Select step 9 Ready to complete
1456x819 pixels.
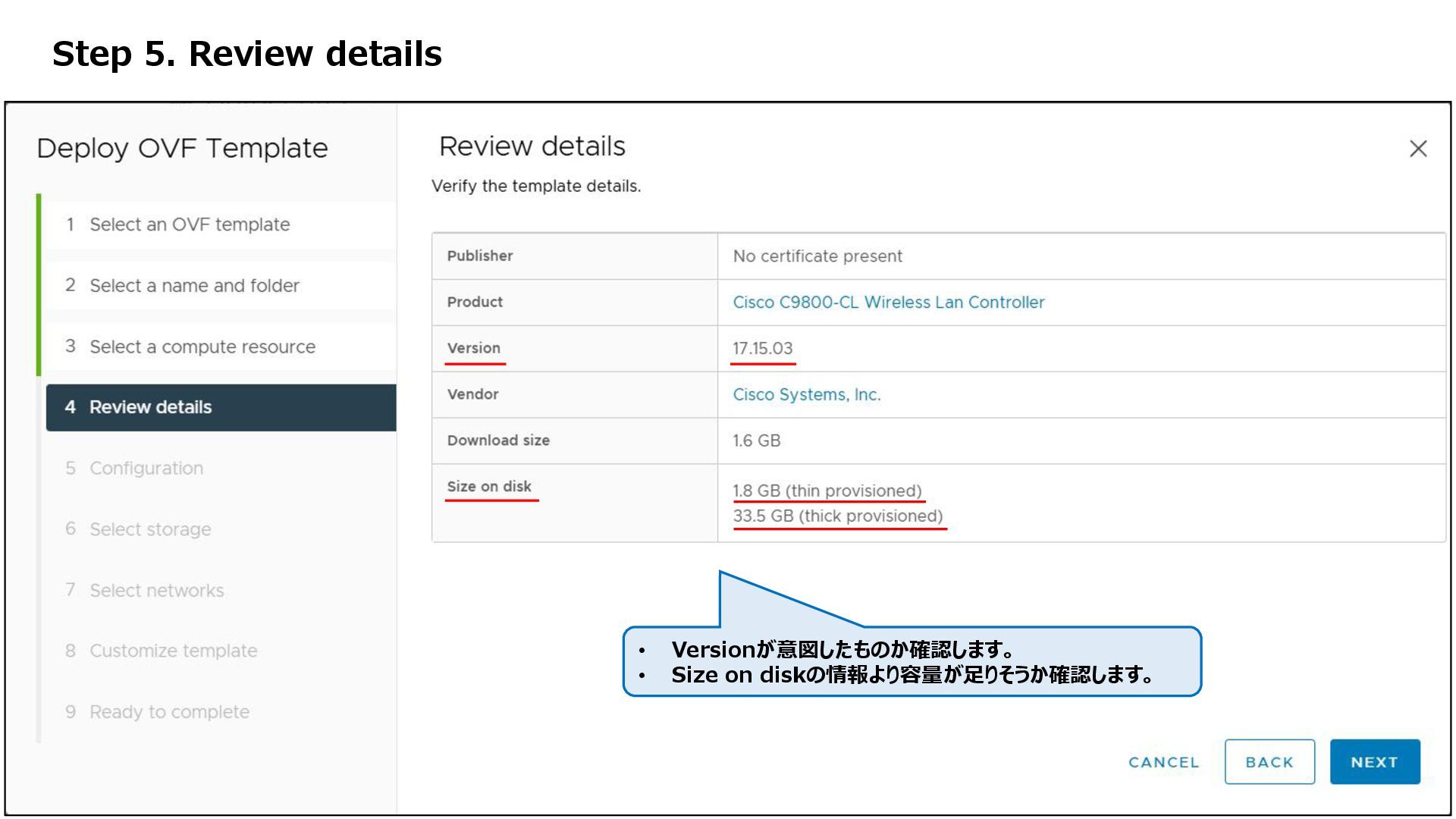click(169, 712)
